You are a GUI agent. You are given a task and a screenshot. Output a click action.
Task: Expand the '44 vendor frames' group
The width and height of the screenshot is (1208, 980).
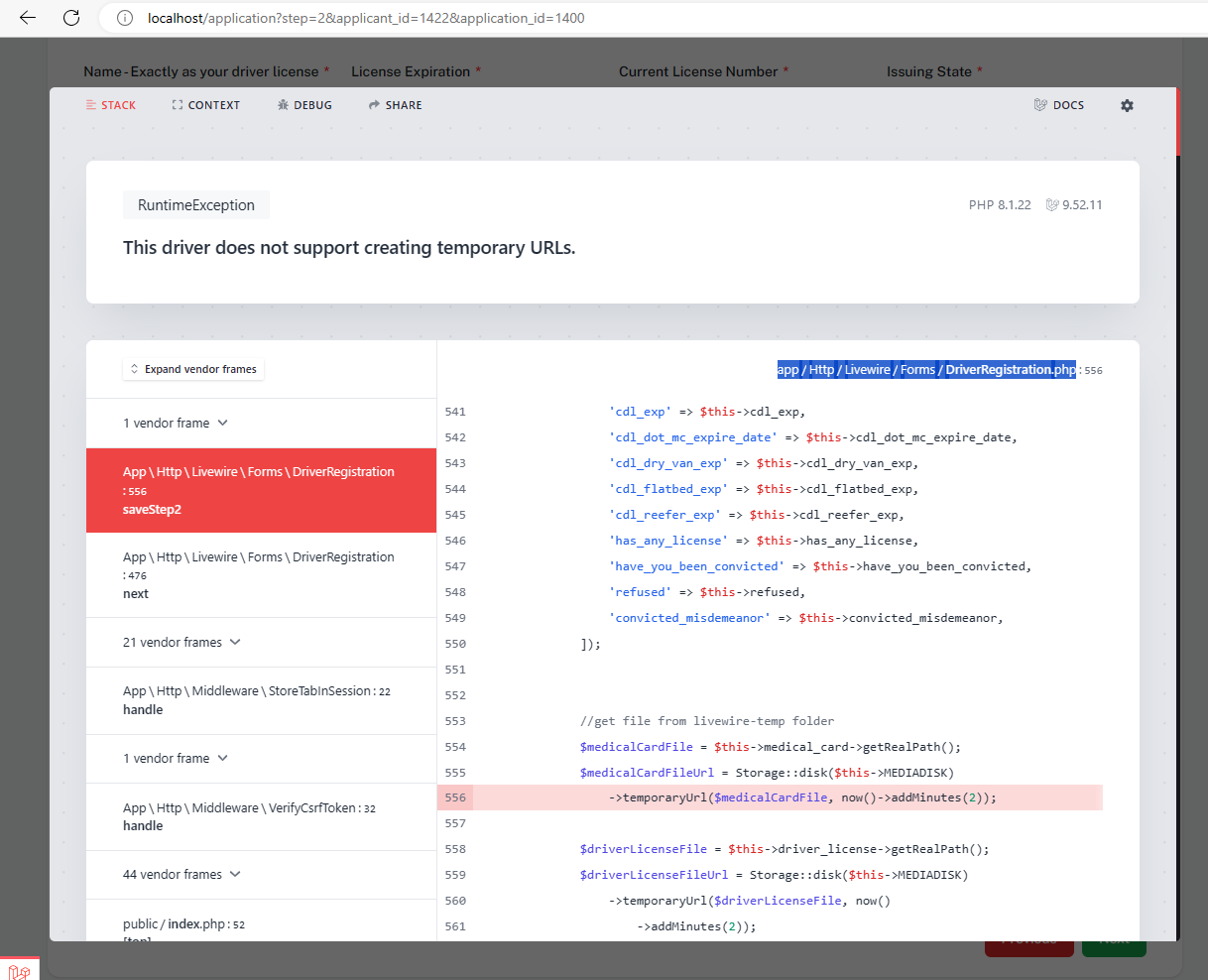tap(181, 874)
